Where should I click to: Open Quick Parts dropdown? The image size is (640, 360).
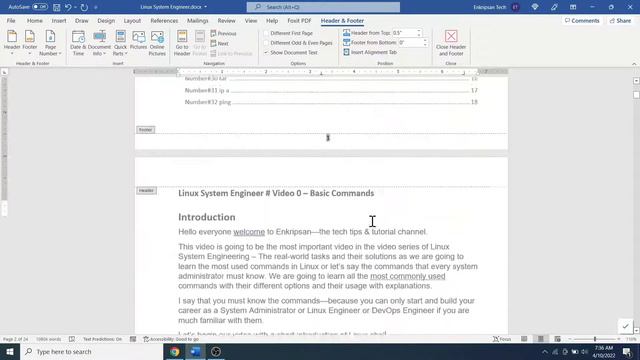point(120,43)
